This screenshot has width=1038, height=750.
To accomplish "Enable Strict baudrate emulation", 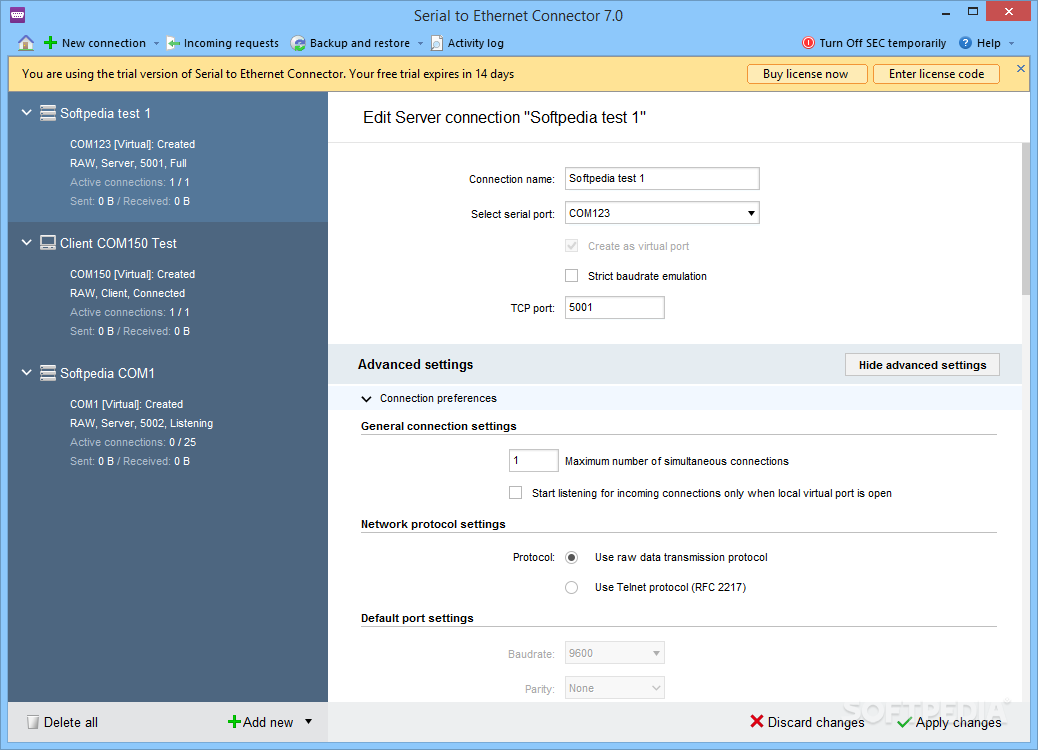I will point(571,276).
